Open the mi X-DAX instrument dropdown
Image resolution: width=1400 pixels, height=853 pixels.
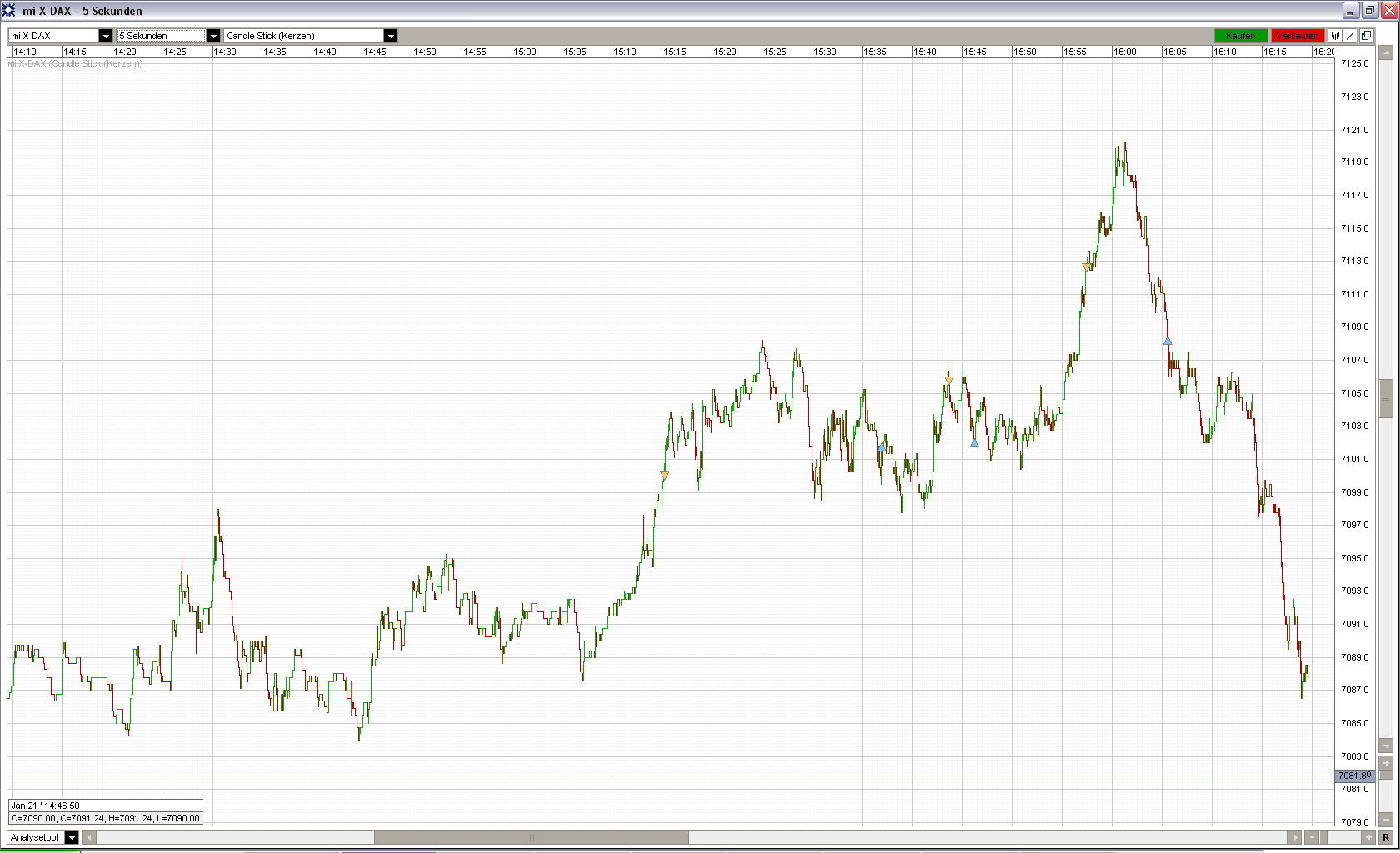[61, 36]
